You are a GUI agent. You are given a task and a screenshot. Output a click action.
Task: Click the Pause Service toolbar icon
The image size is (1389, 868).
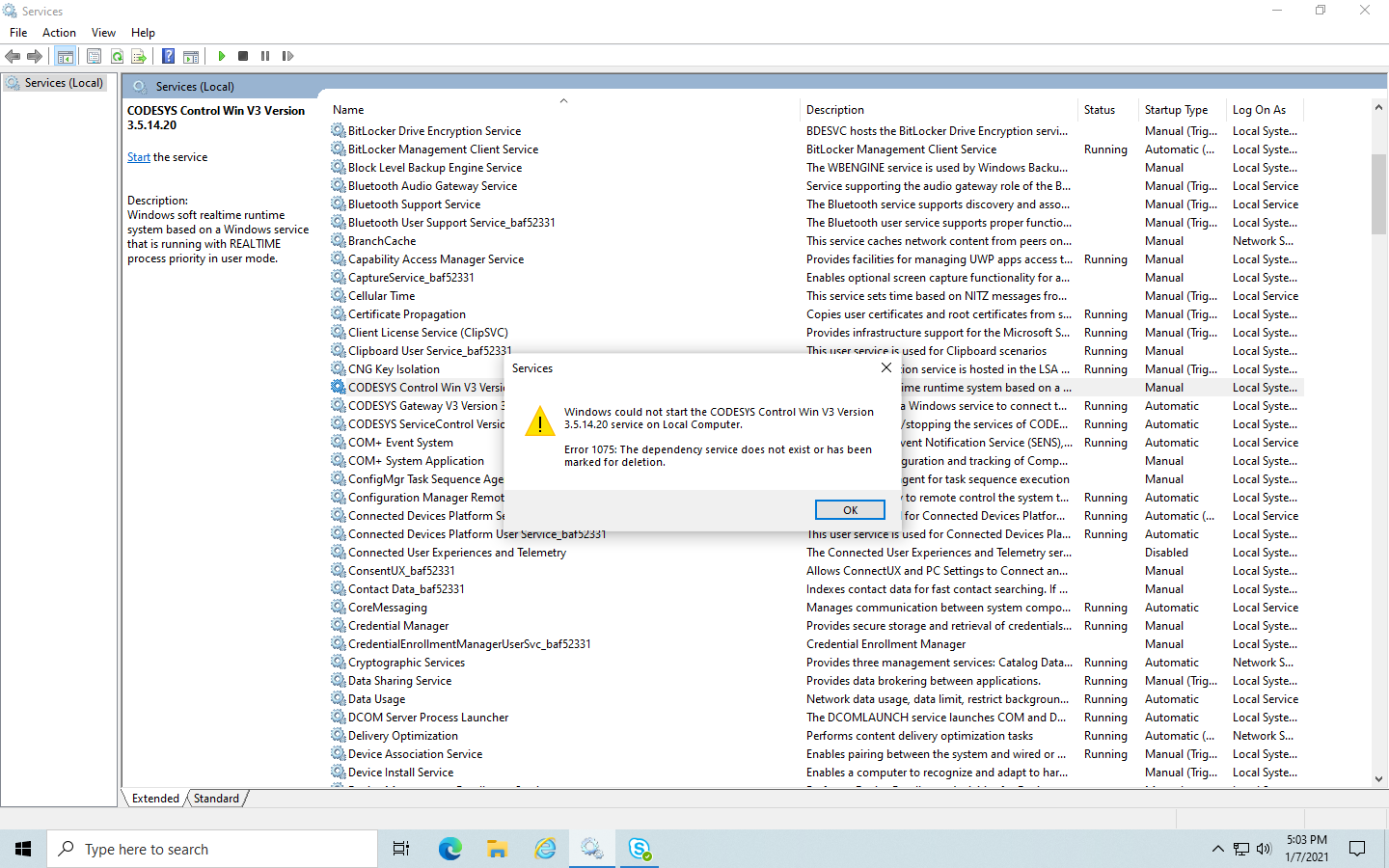point(265,56)
